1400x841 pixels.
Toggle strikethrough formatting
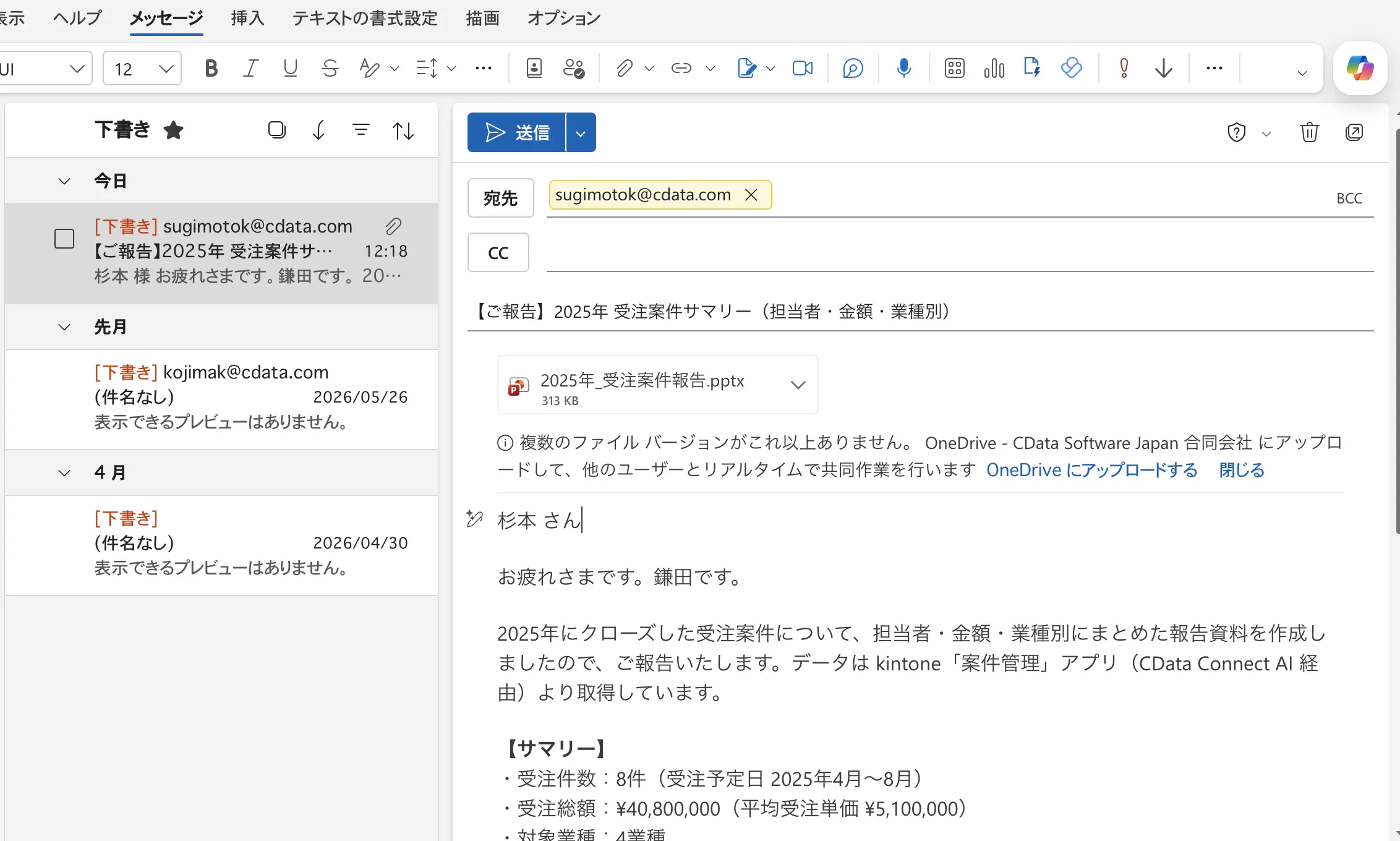click(330, 68)
